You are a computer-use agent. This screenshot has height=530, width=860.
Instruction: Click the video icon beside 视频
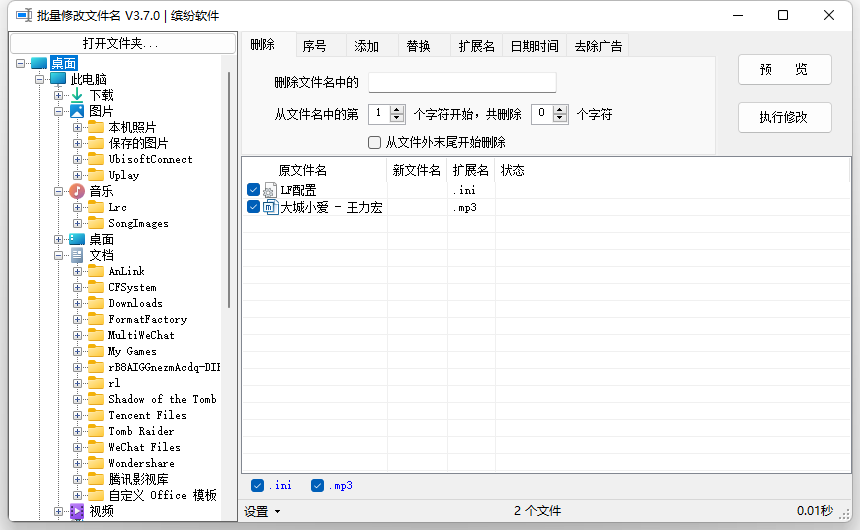[x=77, y=511]
